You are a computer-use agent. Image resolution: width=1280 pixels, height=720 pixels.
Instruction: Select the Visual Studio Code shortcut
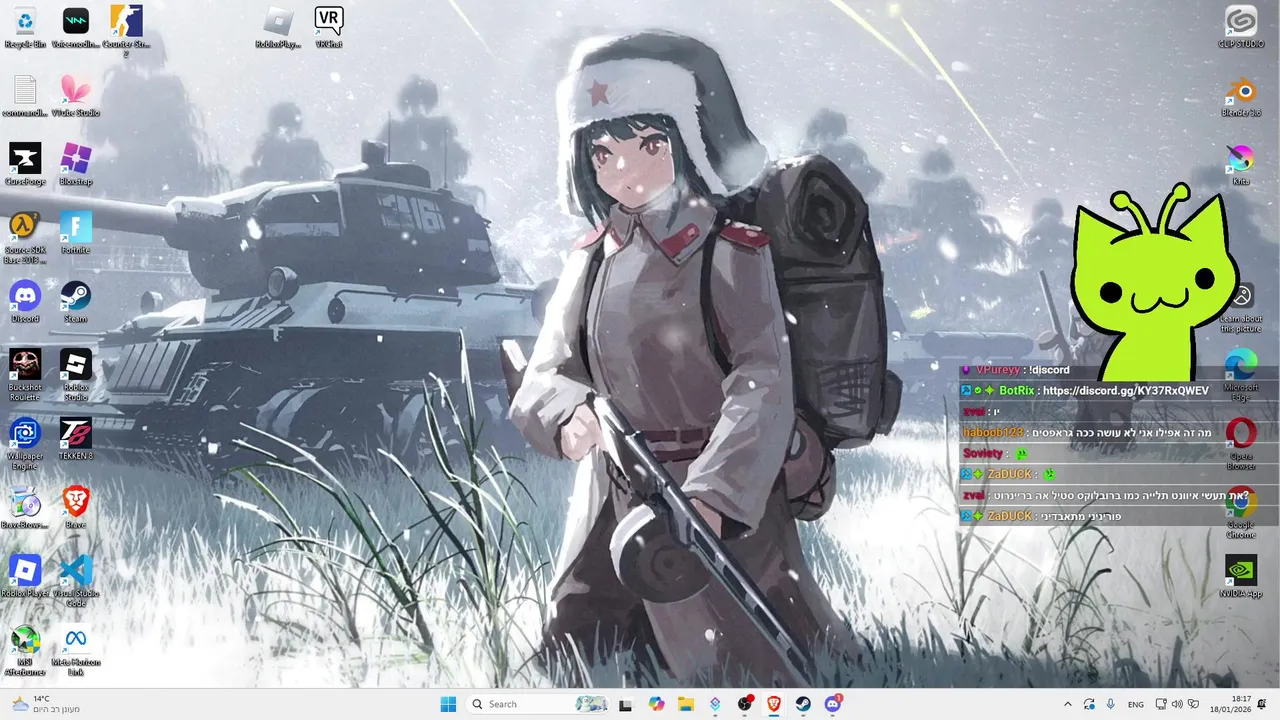tap(75, 581)
